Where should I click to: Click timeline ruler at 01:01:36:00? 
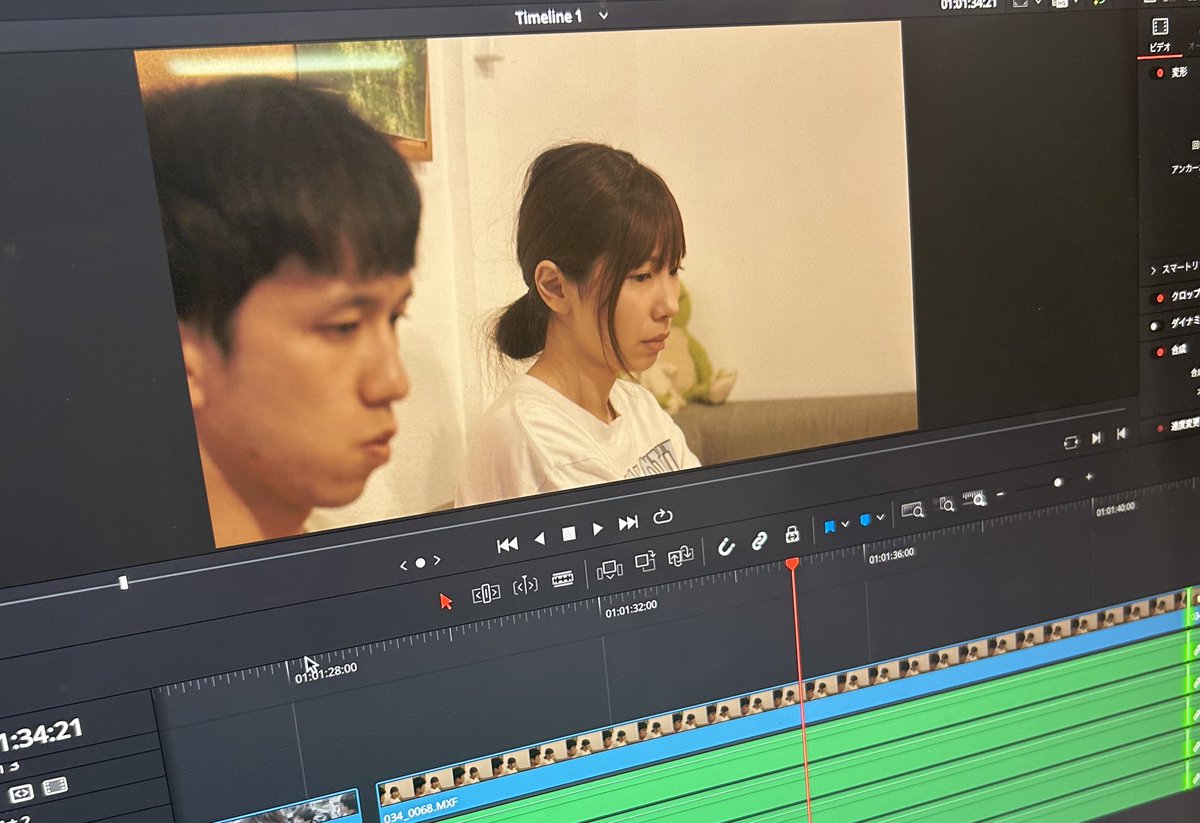(890, 554)
